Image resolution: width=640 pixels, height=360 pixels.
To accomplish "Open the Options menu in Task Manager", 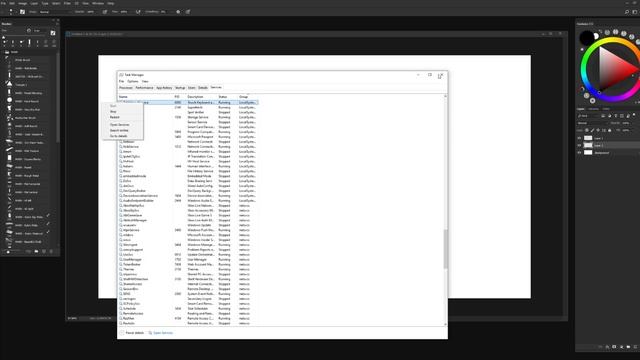I will click(133, 81).
